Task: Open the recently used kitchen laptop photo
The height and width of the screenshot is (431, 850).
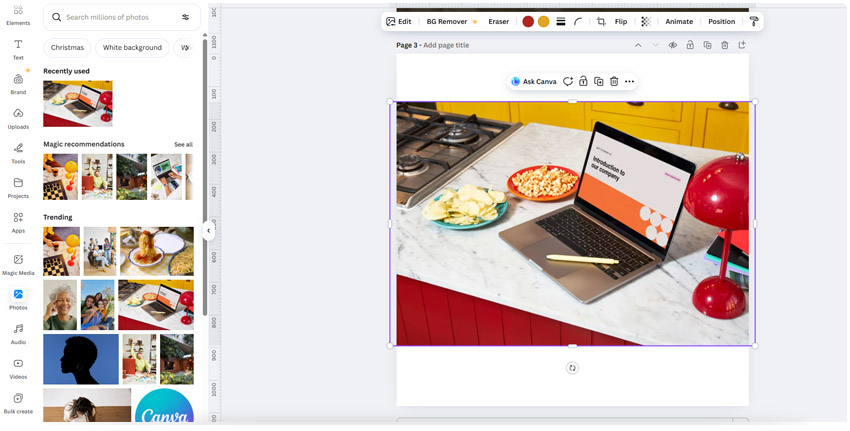Action: tap(78, 104)
